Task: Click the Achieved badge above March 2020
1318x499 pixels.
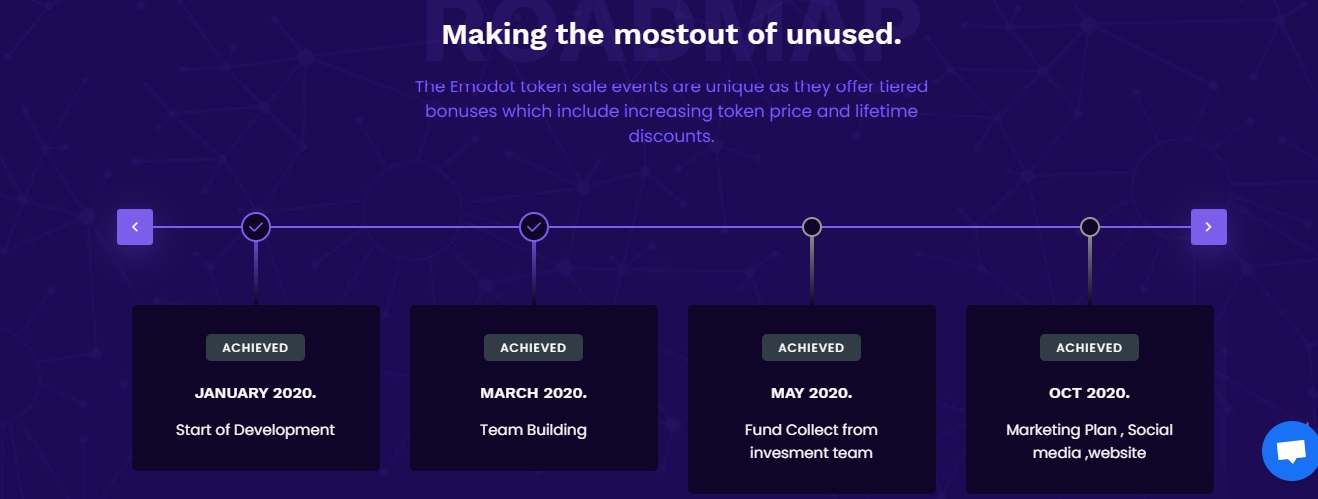Action: [x=533, y=348]
